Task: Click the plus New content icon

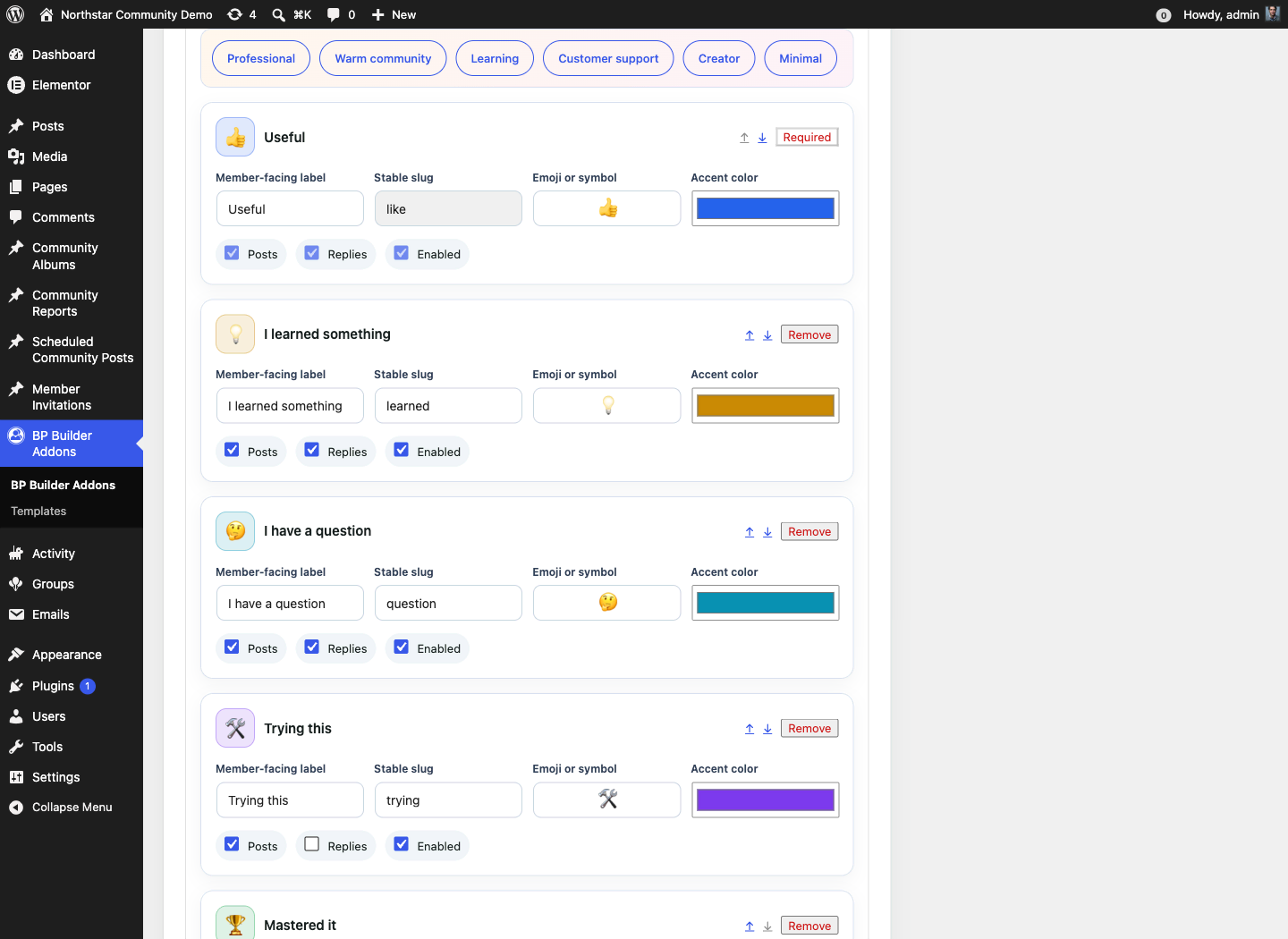Action: tap(378, 14)
